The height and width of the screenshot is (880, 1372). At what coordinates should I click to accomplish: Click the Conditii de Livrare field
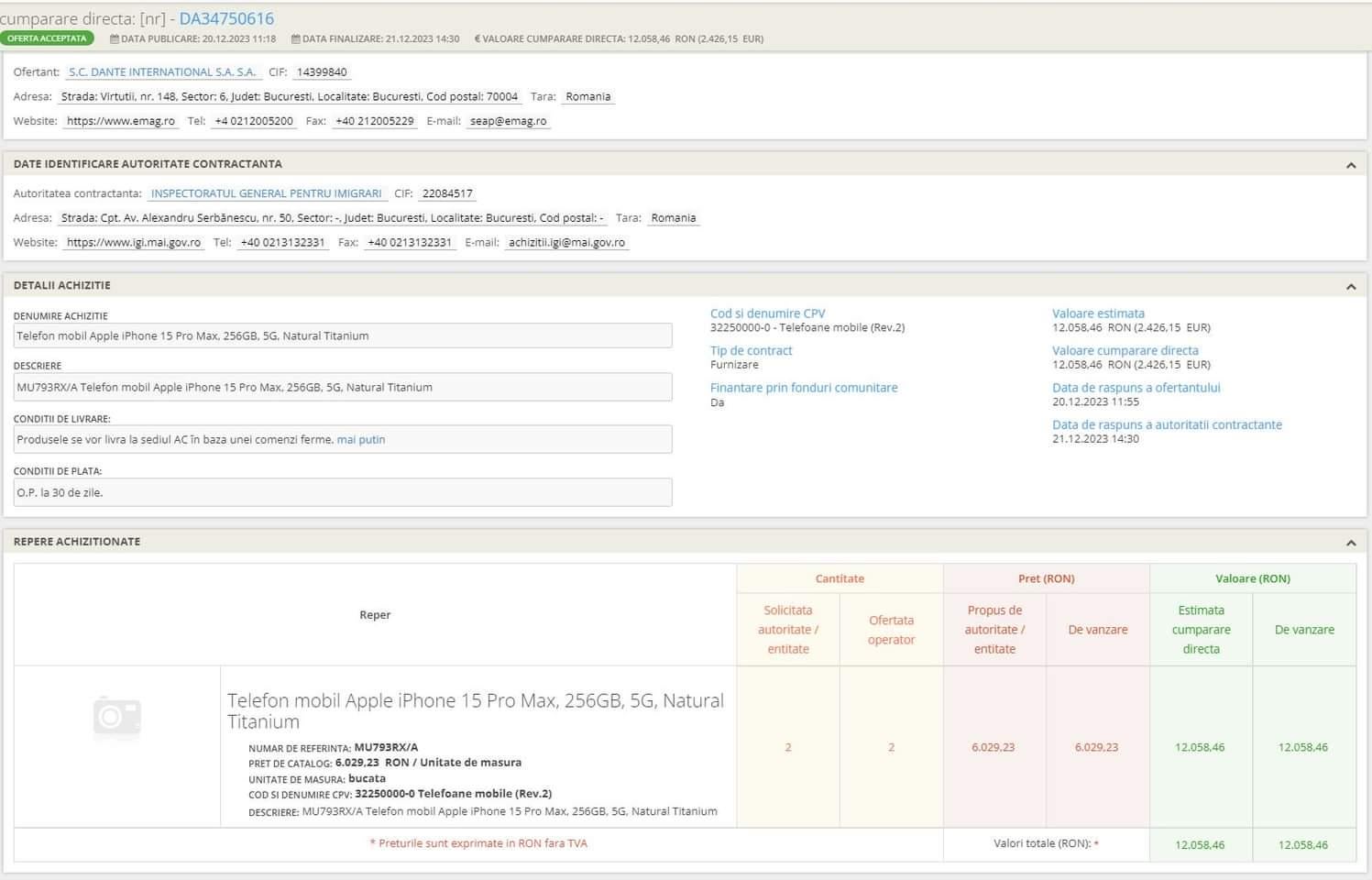pyautogui.click(x=343, y=439)
